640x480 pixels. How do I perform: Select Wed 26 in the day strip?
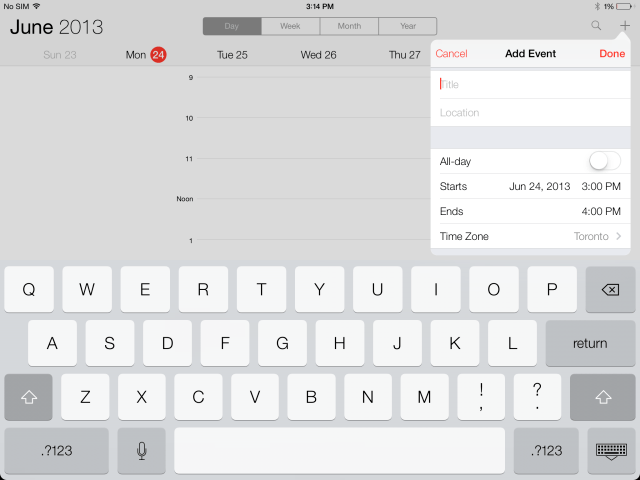pyautogui.click(x=318, y=55)
